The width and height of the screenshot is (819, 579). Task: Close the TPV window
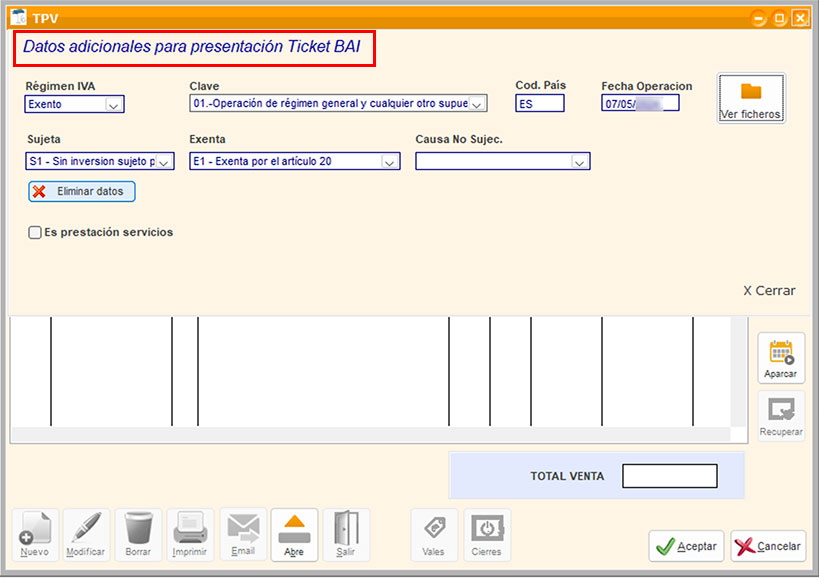[x=800, y=19]
